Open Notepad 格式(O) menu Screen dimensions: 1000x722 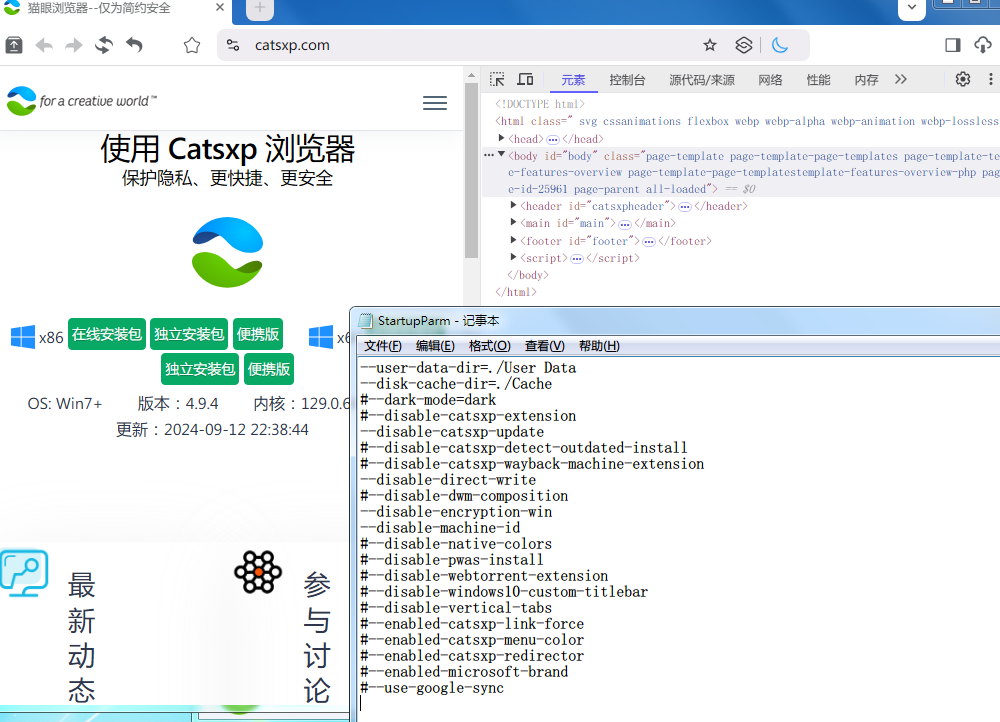coord(489,346)
